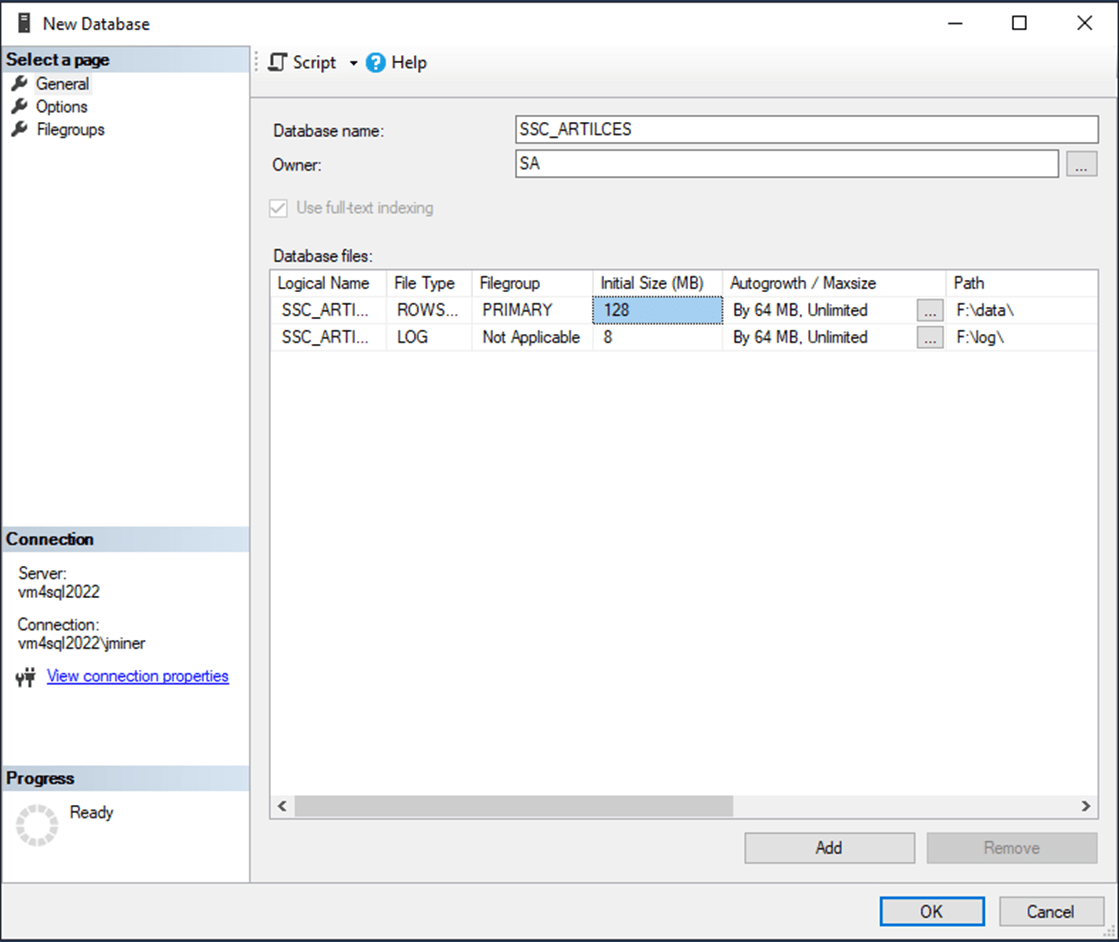Viewport: 1119px width, 942px height.
Task: Select the ROWS file logical name cell
Action: click(328, 310)
